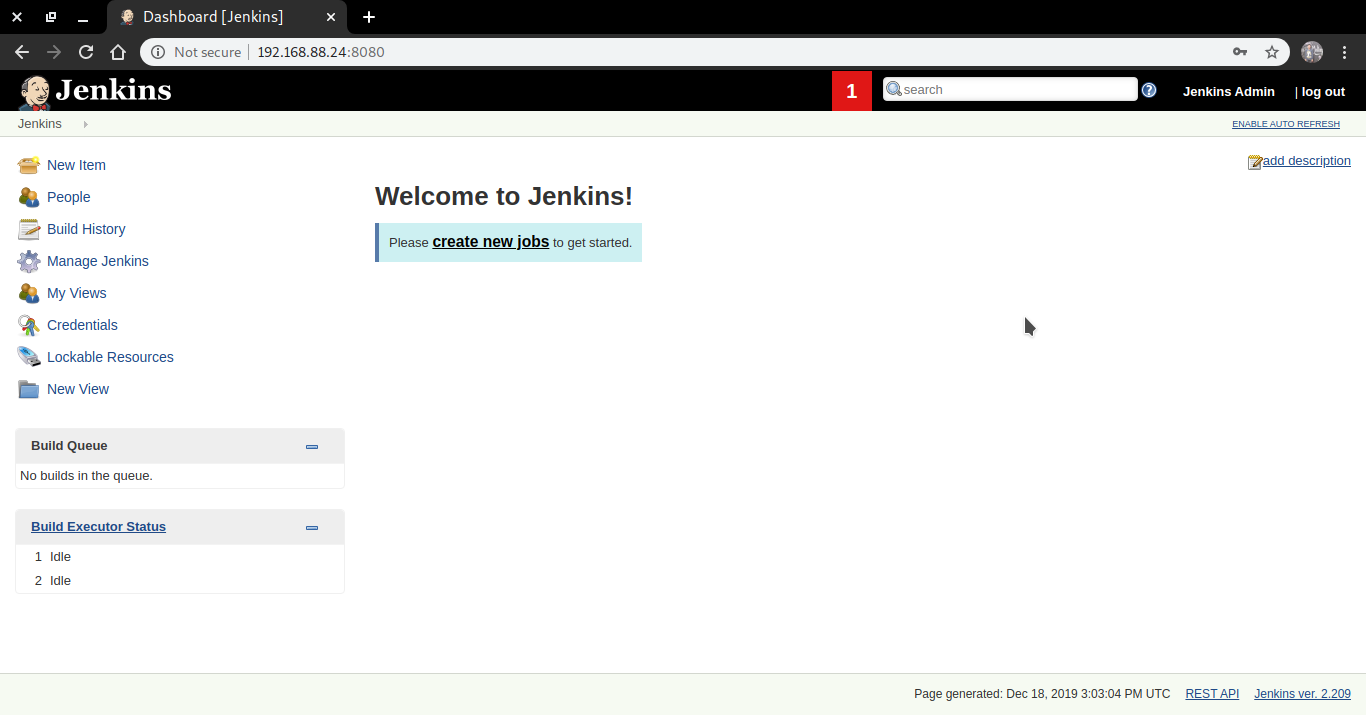The height and width of the screenshot is (715, 1366).
Task: Open the People link
Action: coord(68,197)
